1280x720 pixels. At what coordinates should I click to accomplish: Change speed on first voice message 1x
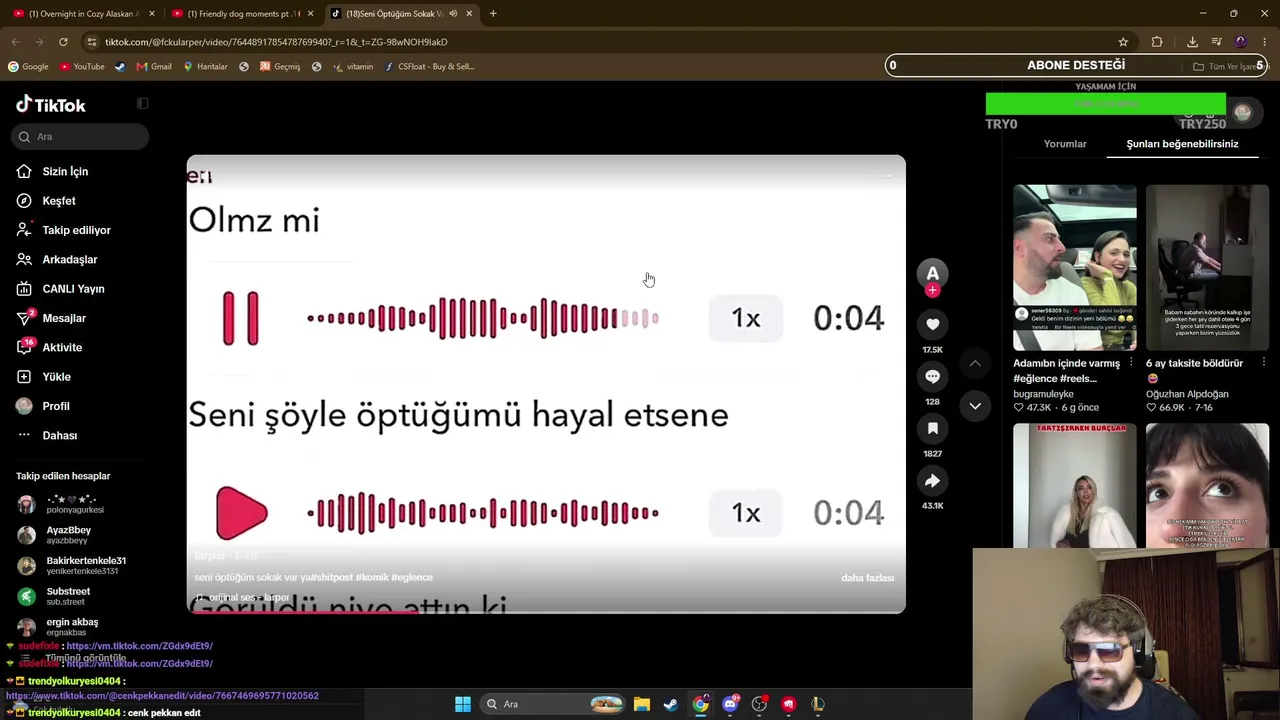[x=746, y=318]
